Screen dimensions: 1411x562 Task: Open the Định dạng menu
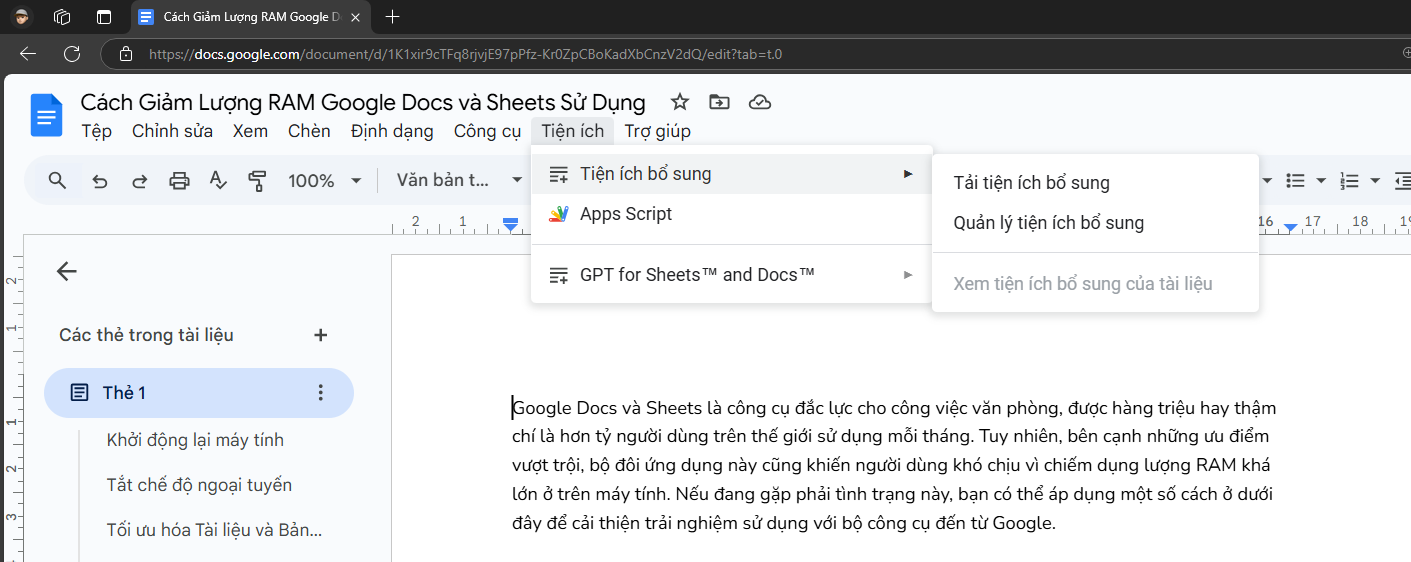click(x=392, y=131)
